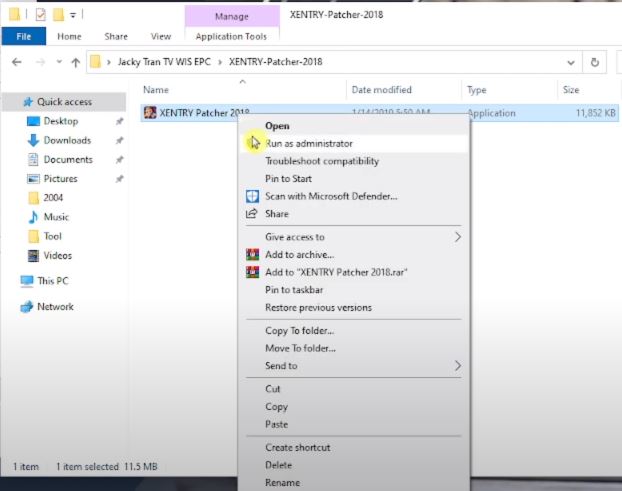Click the pin icon next to Desktop
This screenshot has height=491, width=622.
(119, 121)
